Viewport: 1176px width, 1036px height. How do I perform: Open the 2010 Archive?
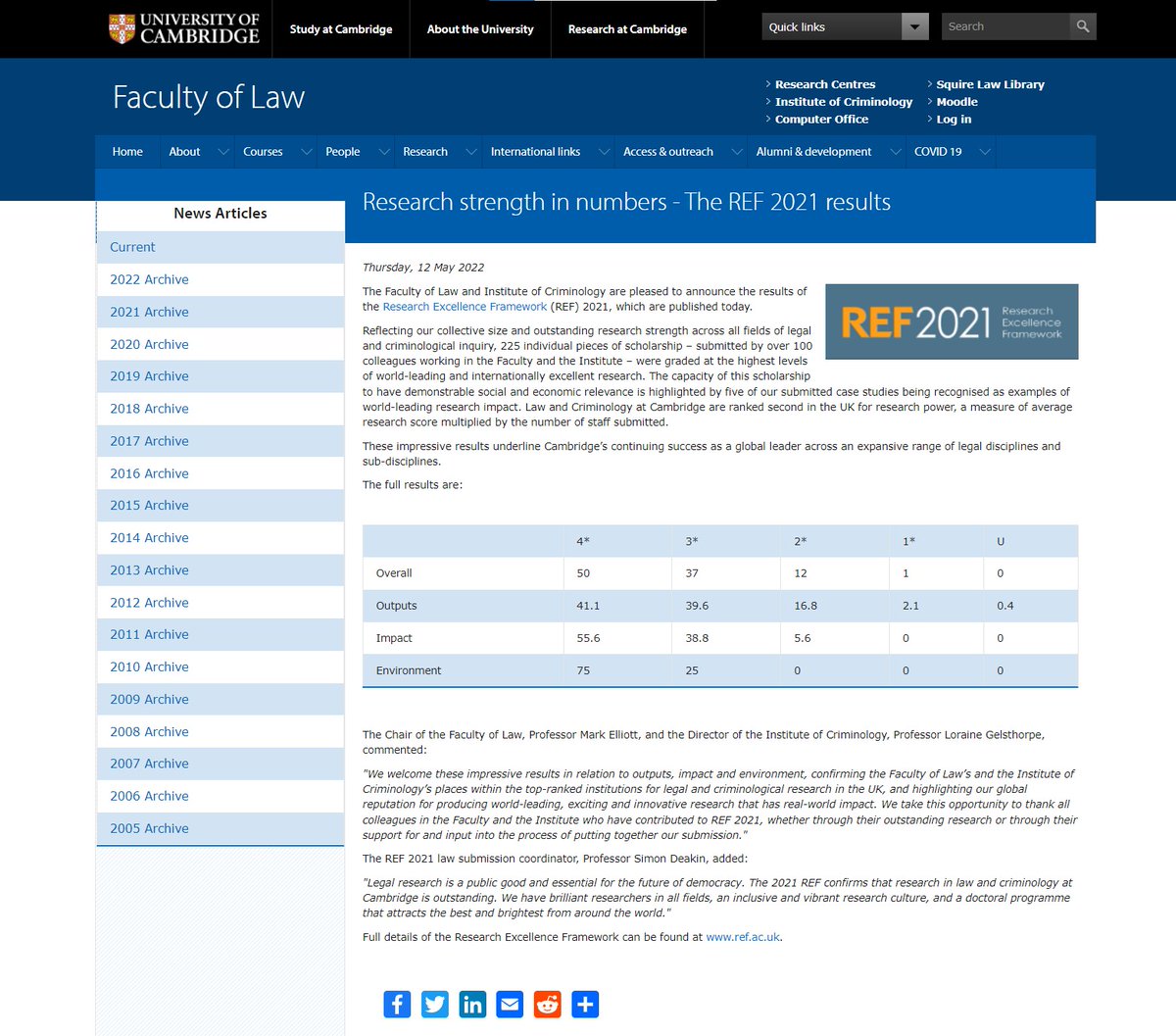point(220,666)
